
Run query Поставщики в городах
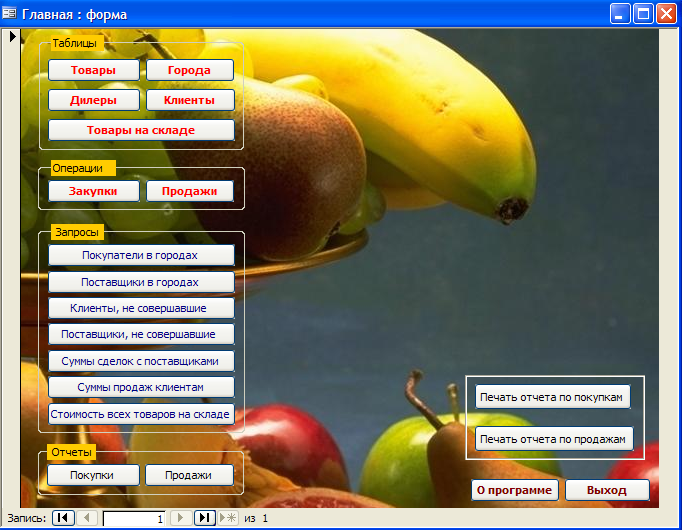141,282
